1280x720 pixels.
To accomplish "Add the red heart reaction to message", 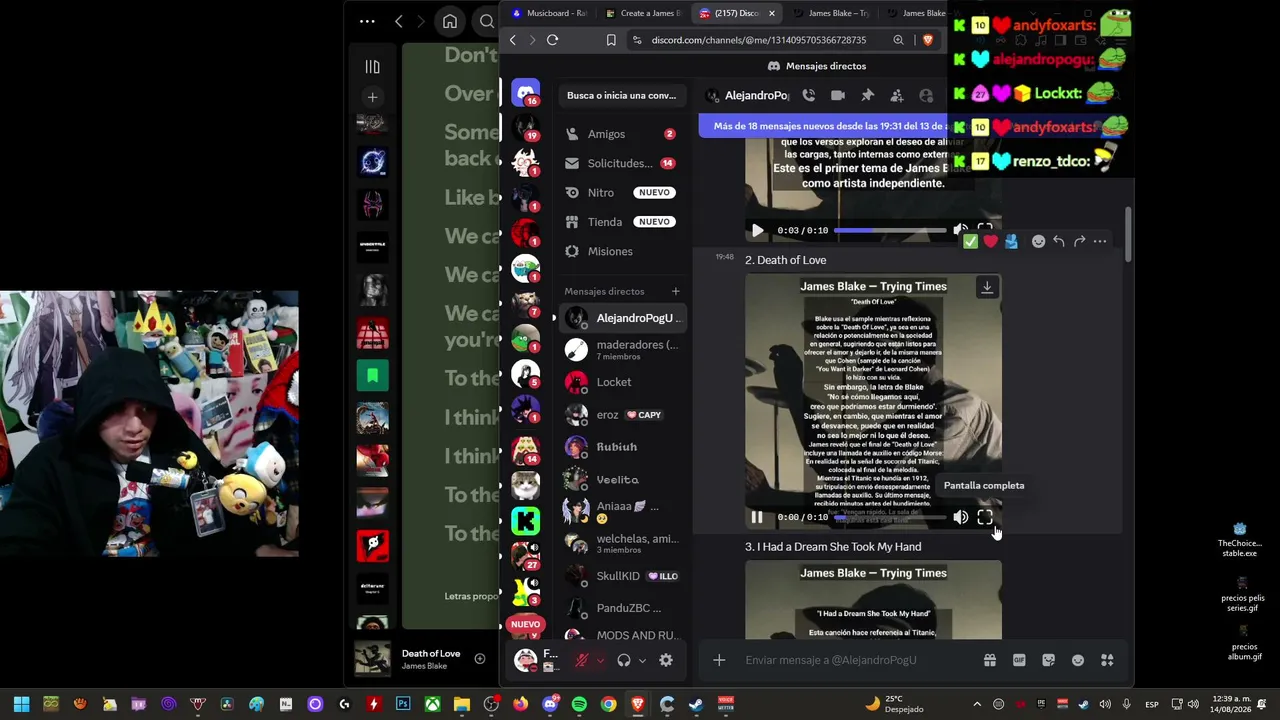I will click(991, 241).
